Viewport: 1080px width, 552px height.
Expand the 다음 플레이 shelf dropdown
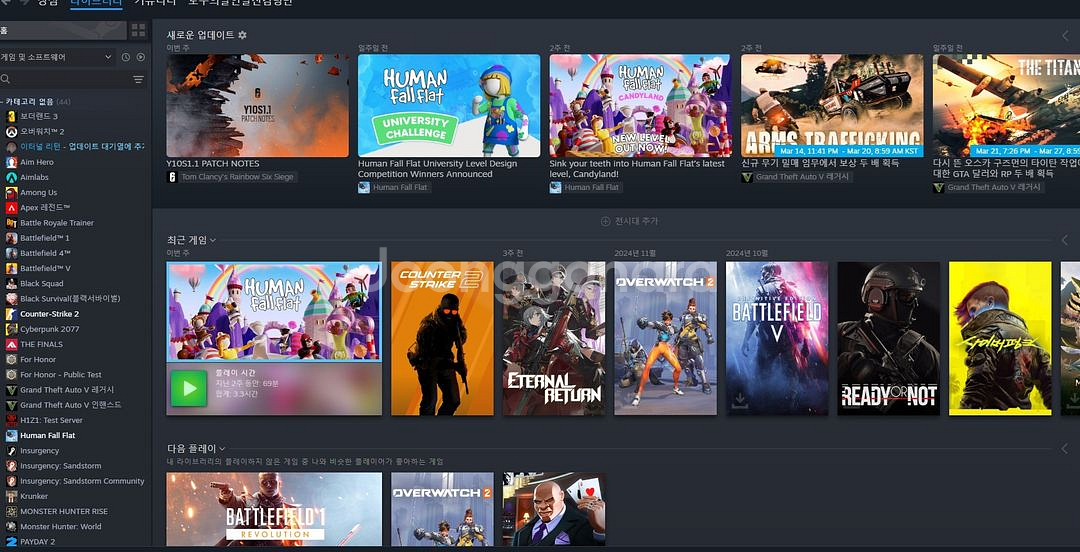(x=222, y=449)
